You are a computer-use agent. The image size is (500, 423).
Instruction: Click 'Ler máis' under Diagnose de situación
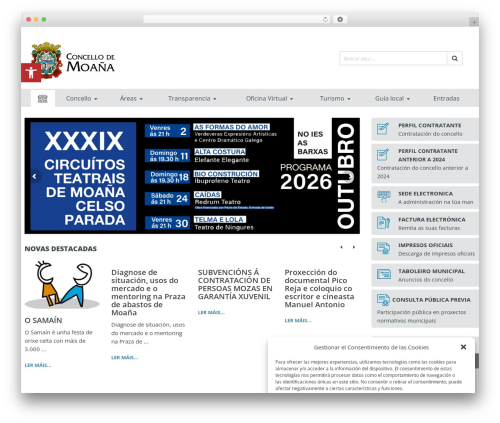(124, 357)
